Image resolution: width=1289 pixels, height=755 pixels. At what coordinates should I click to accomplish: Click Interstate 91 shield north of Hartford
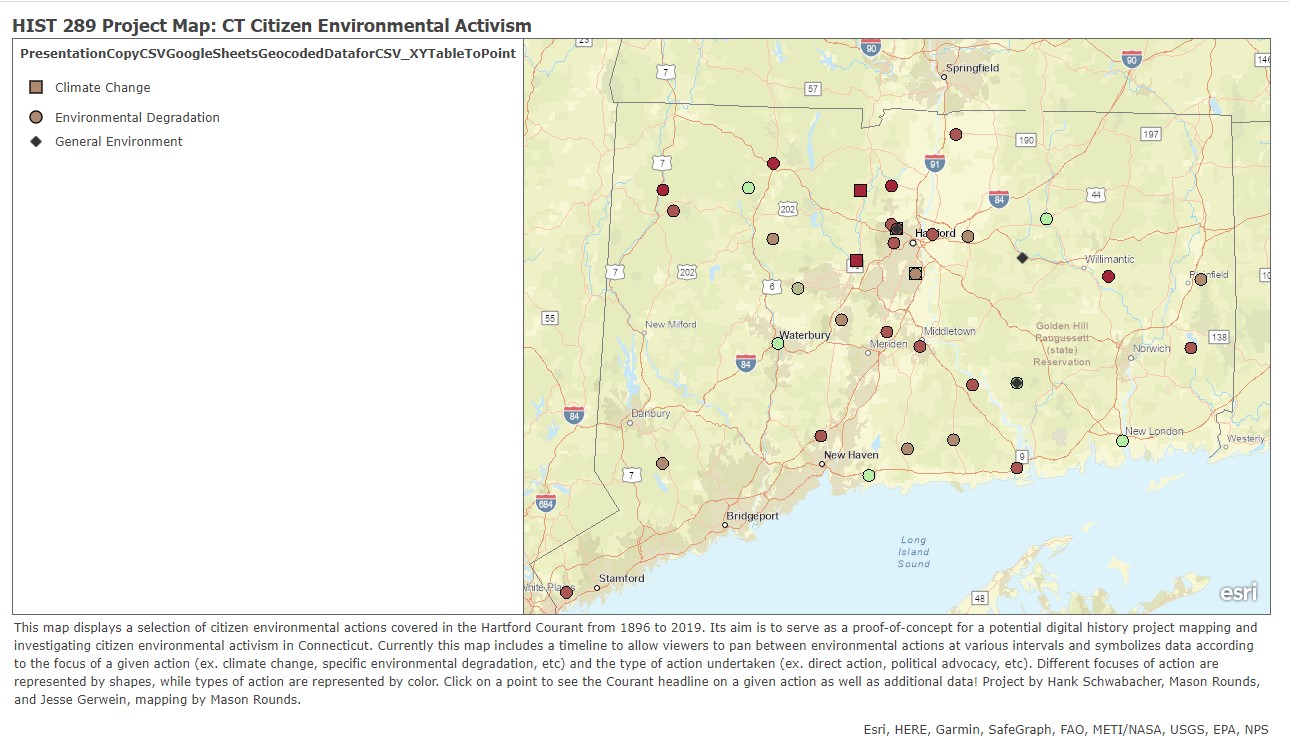[x=935, y=163]
